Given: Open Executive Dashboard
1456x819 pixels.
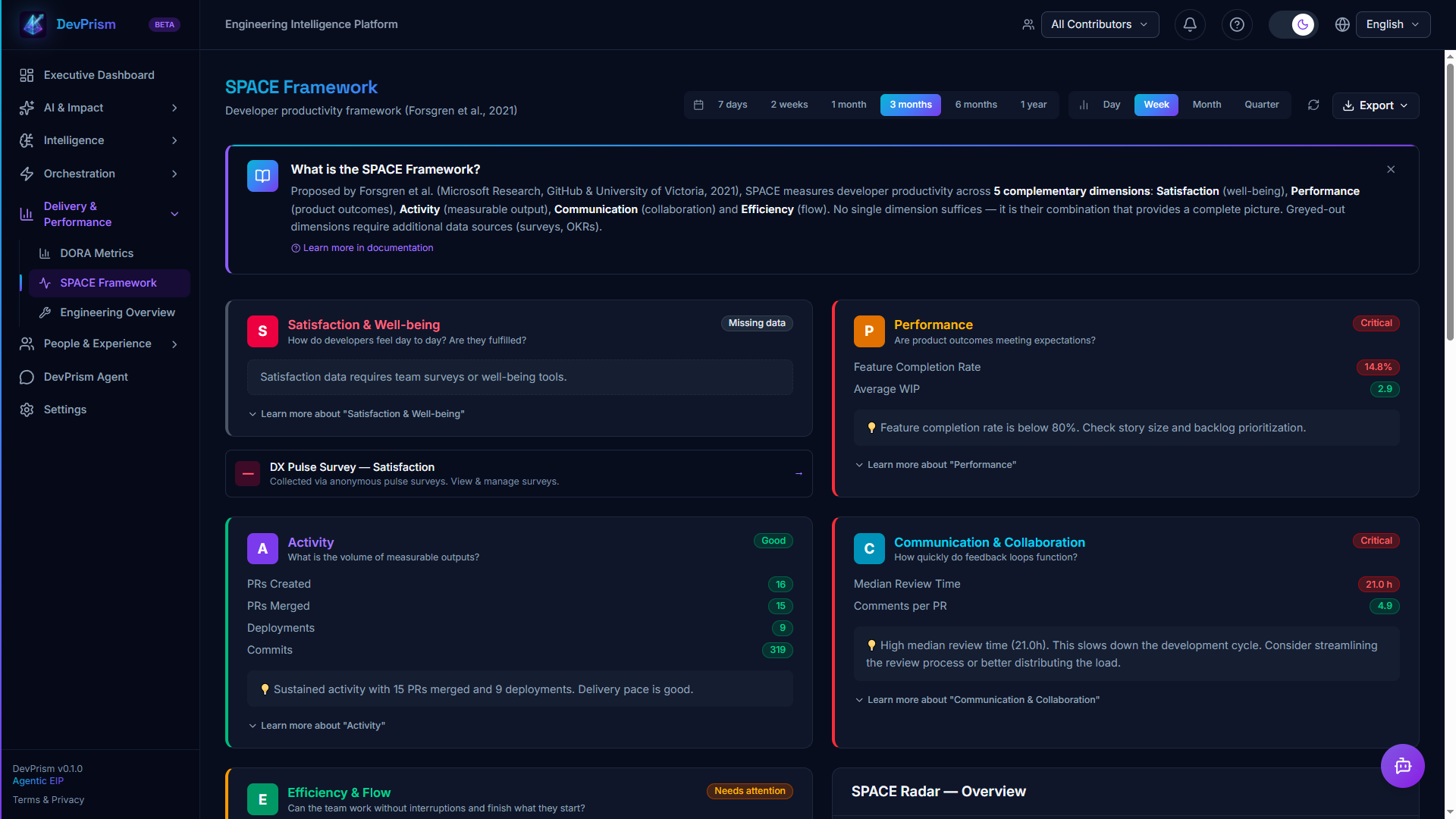Looking at the screenshot, I should (100, 75).
